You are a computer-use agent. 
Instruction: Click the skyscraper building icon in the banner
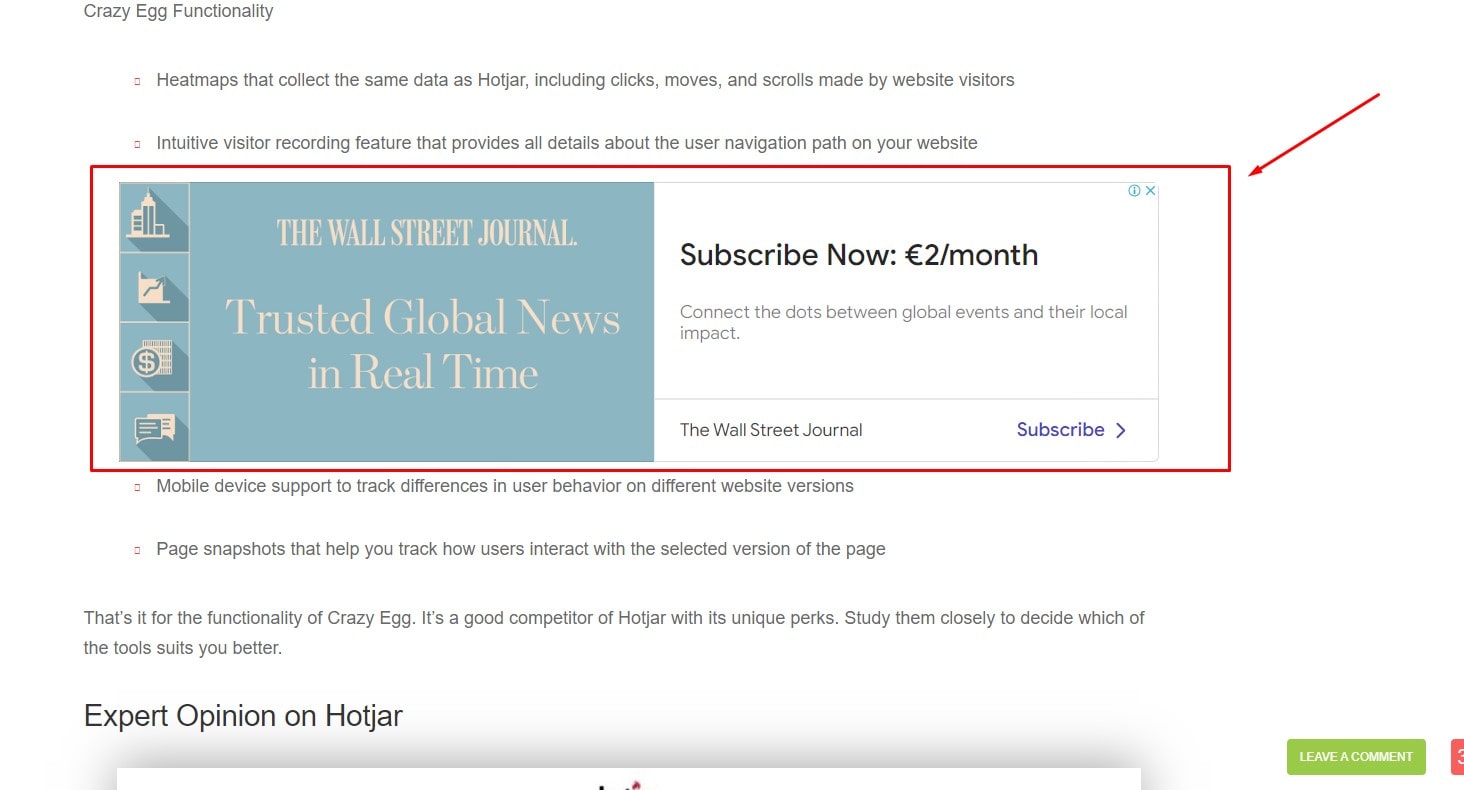tap(151, 216)
